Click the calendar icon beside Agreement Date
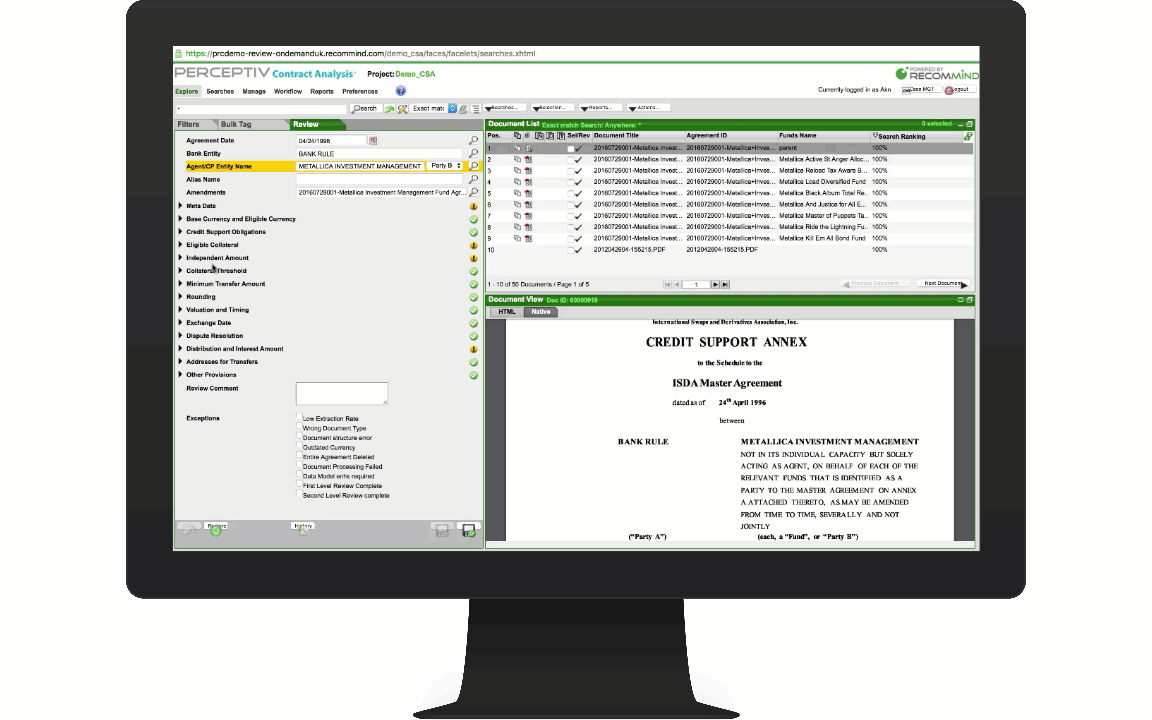1152x720 pixels. click(372, 140)
